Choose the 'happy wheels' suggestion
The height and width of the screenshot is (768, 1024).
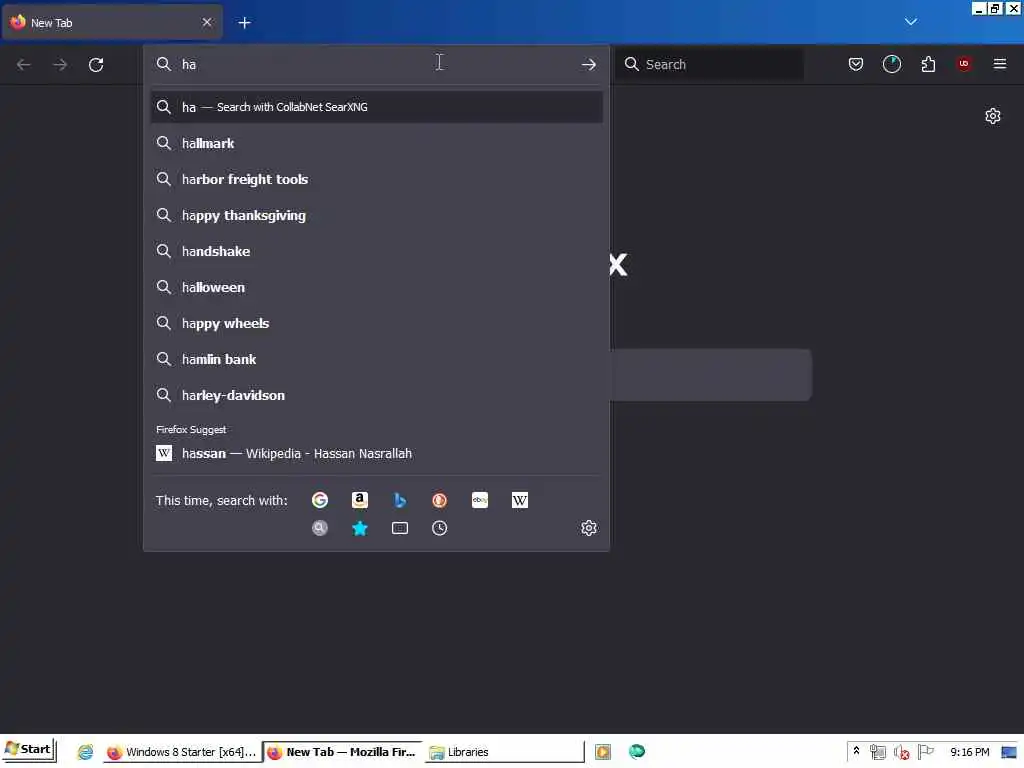[377, 323]
